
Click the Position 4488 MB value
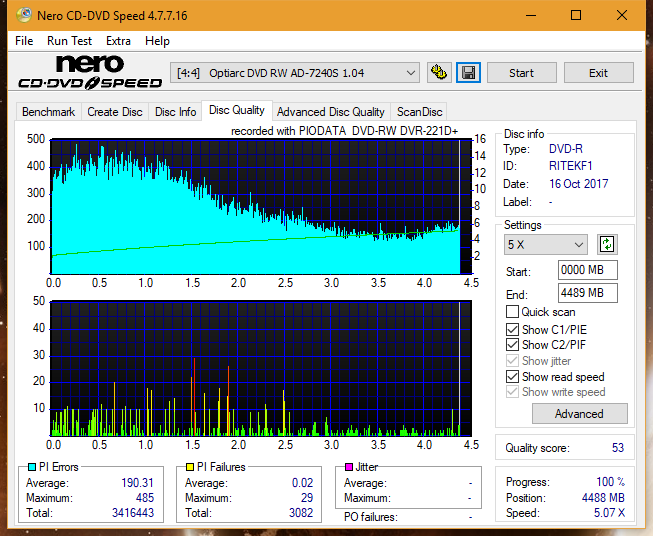(x=603, y=498)
